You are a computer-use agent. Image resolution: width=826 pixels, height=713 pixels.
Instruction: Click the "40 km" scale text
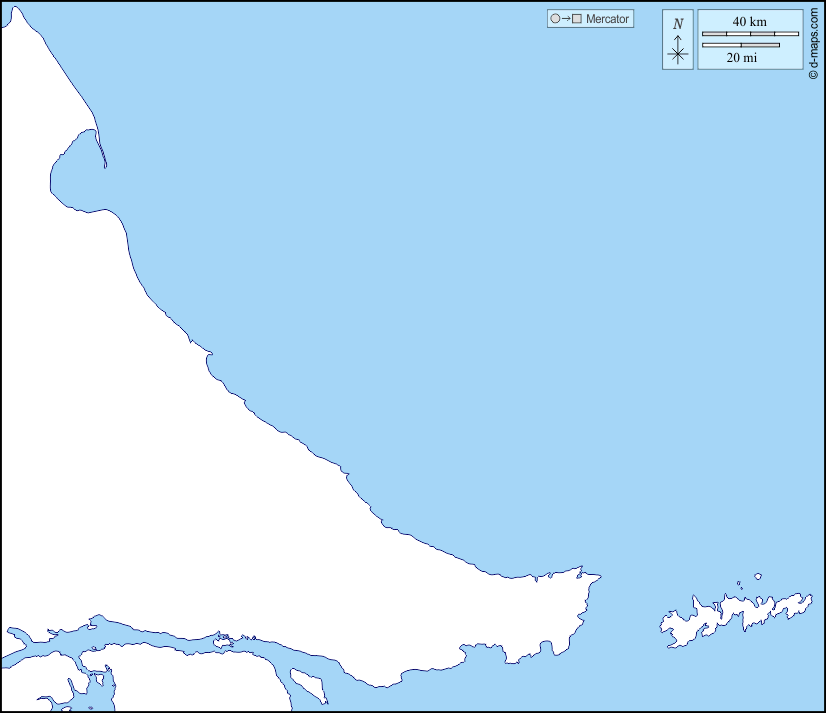tap(749, 22)
